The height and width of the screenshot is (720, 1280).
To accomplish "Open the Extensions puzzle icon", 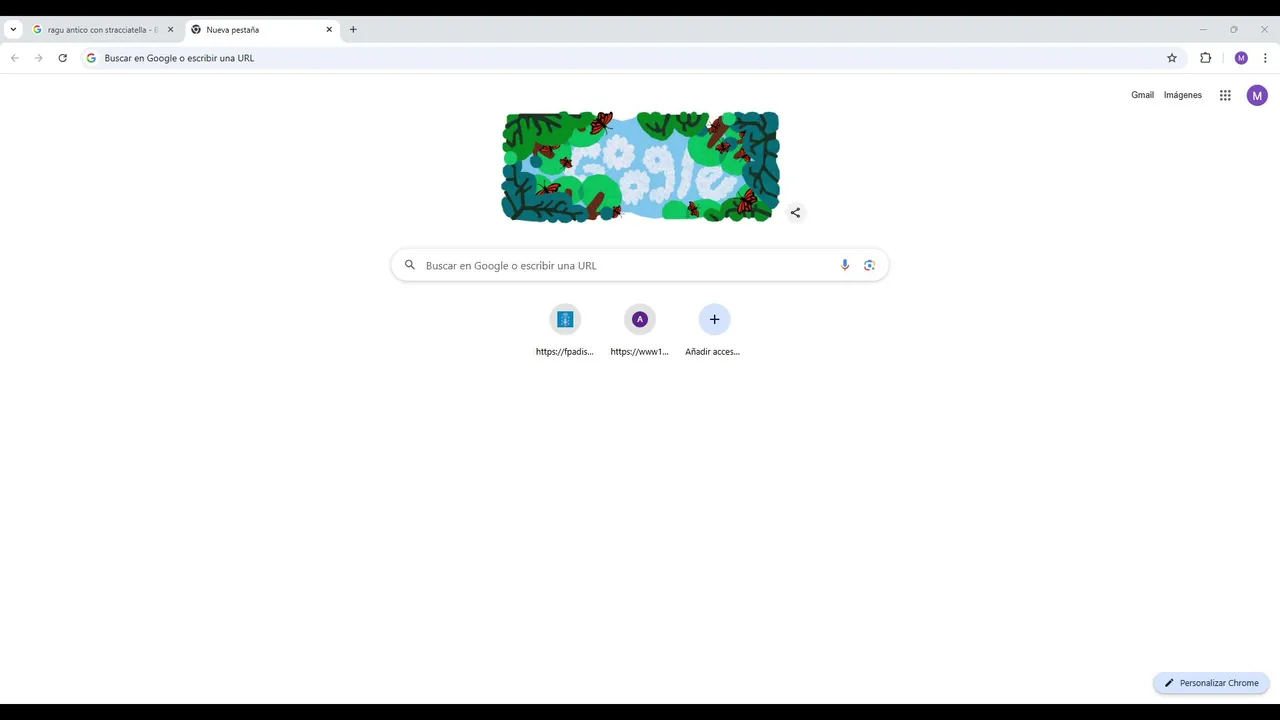I will point(1206,58).
